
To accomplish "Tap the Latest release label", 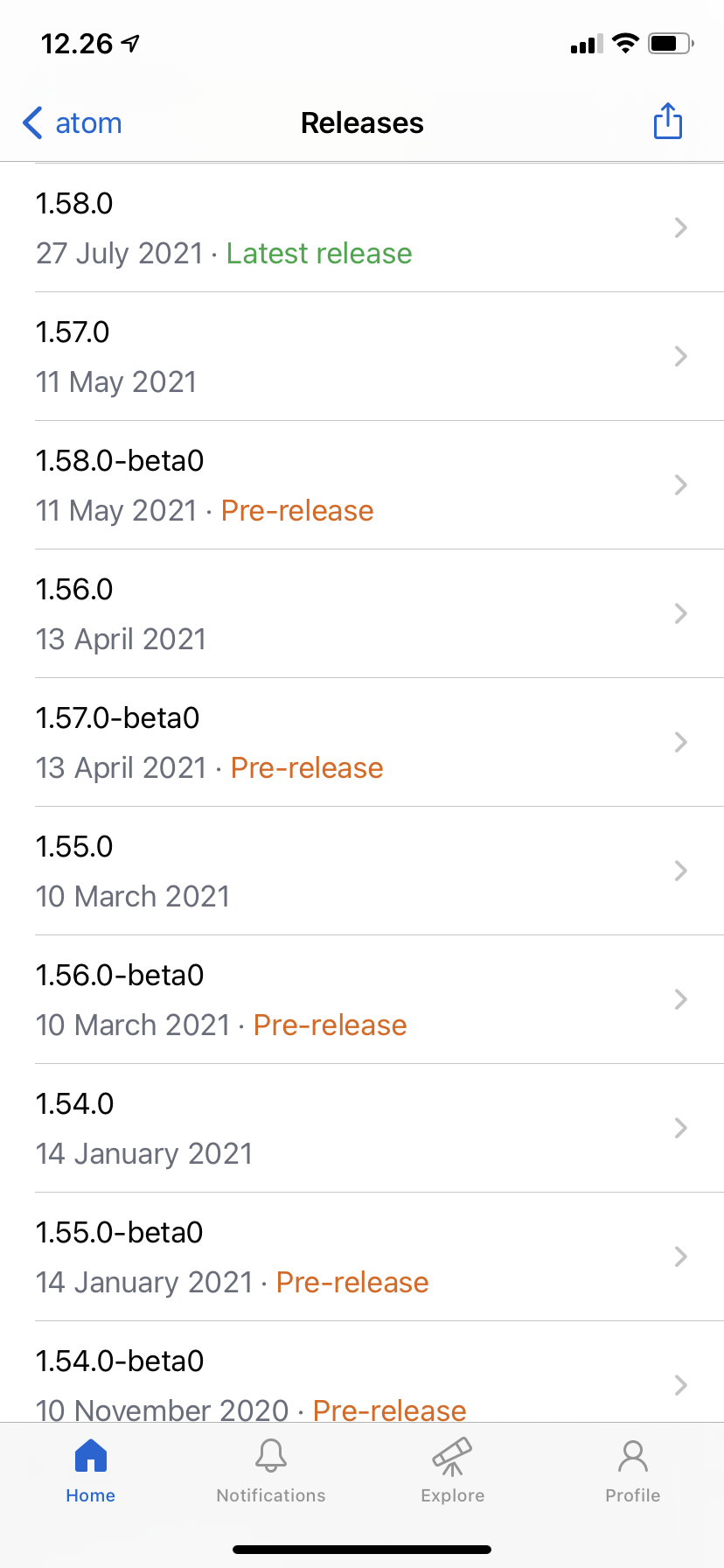I will (x=319, y=254).
